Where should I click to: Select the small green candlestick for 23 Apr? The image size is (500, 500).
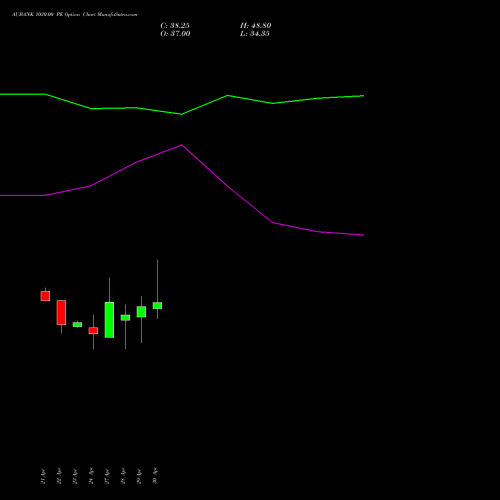click(x=77, y=324)
